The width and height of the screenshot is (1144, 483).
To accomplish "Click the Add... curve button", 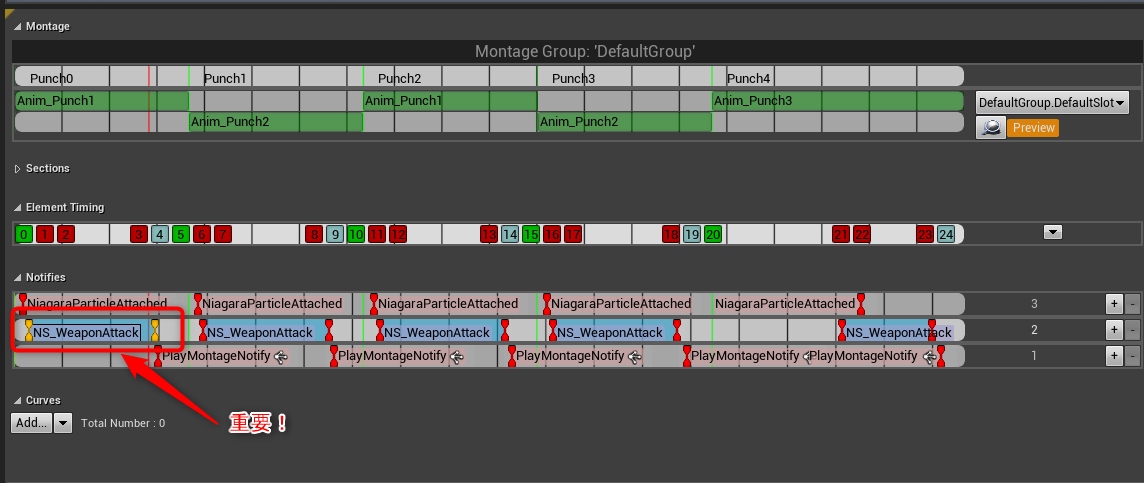I will (x=31, y=422).
